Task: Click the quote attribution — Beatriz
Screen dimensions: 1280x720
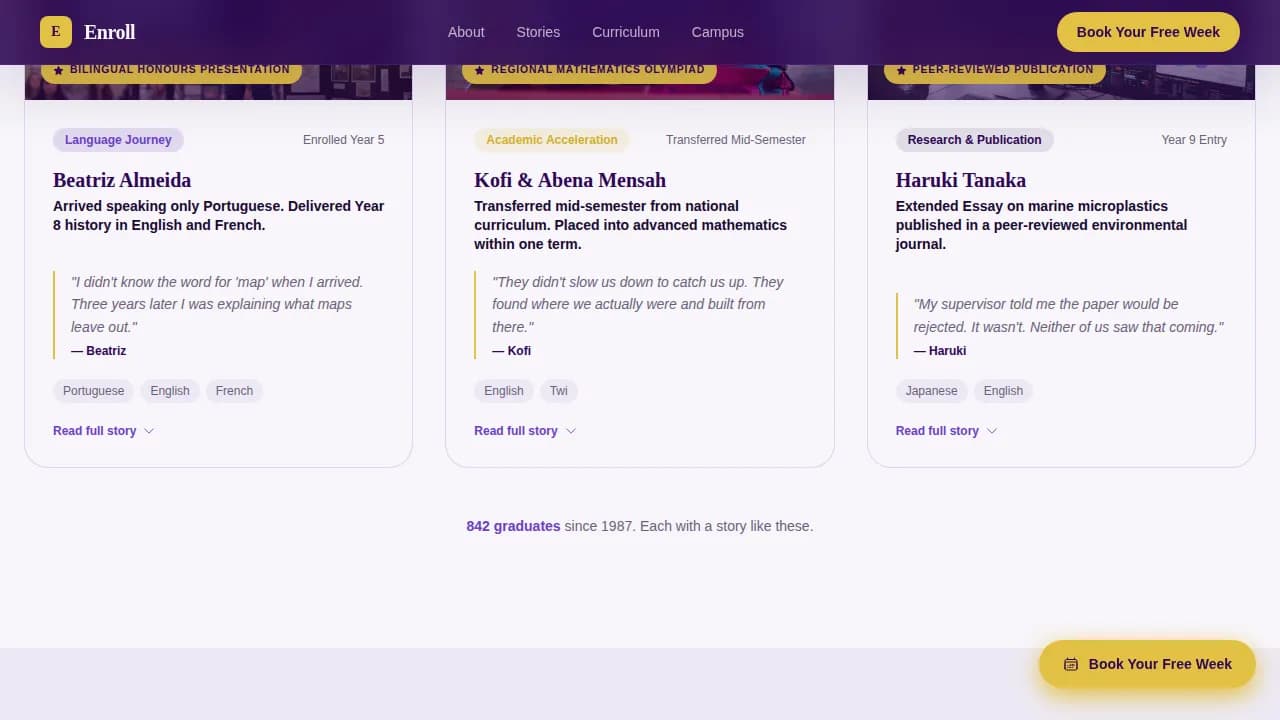Action: (x=98, y=351)
